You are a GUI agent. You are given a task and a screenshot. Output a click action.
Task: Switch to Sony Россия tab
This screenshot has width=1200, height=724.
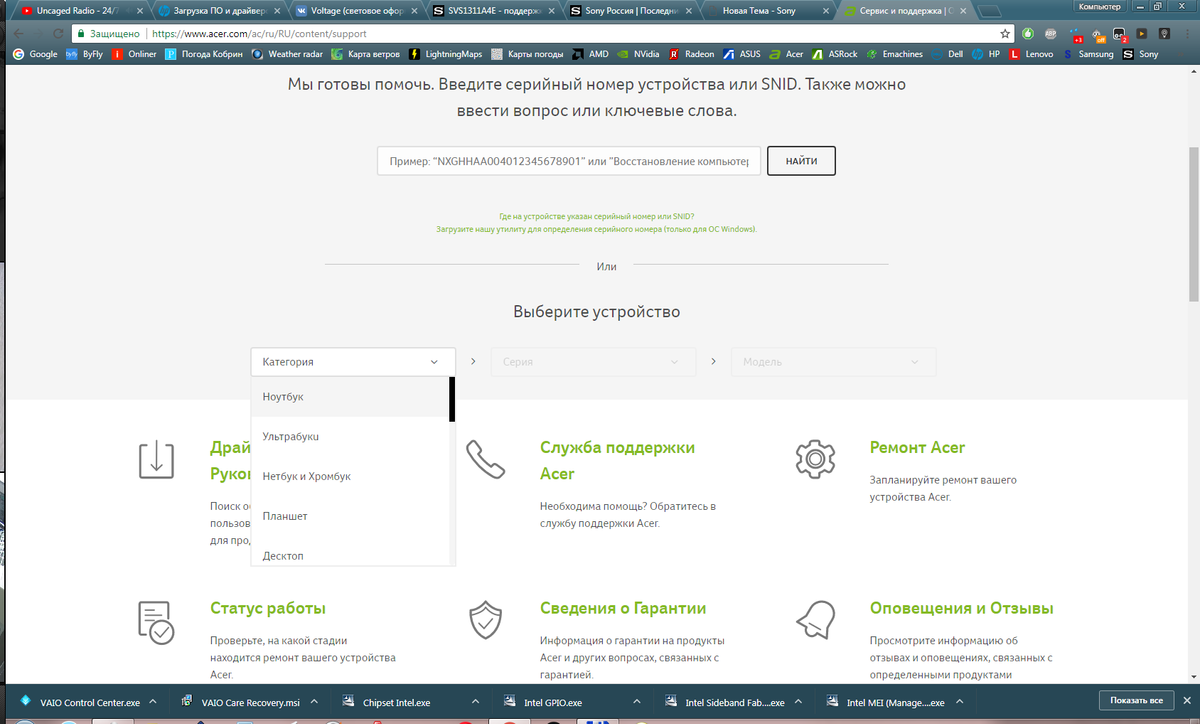point(630,12)
